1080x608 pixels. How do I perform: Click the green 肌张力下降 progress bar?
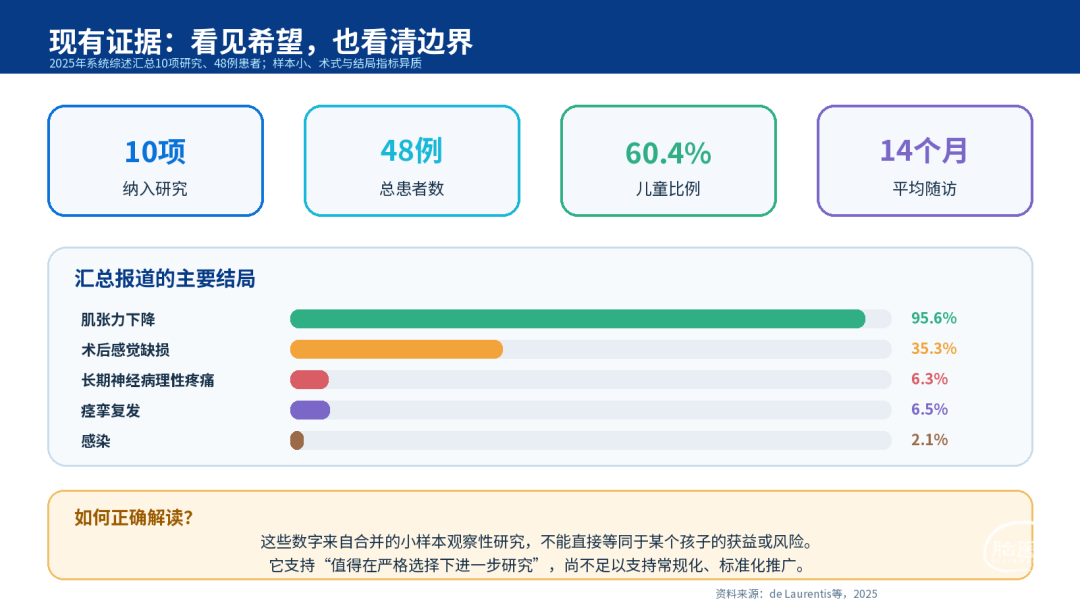coord(577,318)
